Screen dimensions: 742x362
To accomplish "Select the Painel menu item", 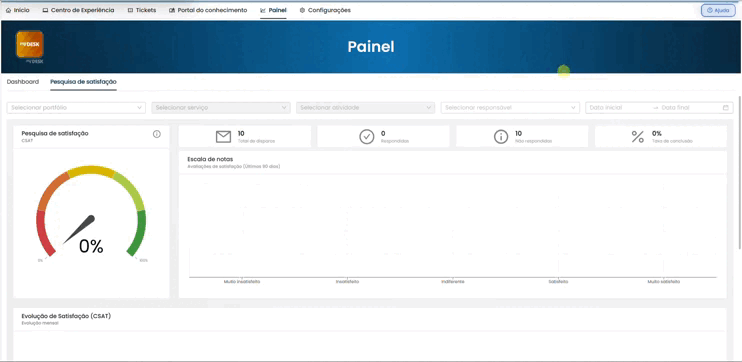I will 274,10.
